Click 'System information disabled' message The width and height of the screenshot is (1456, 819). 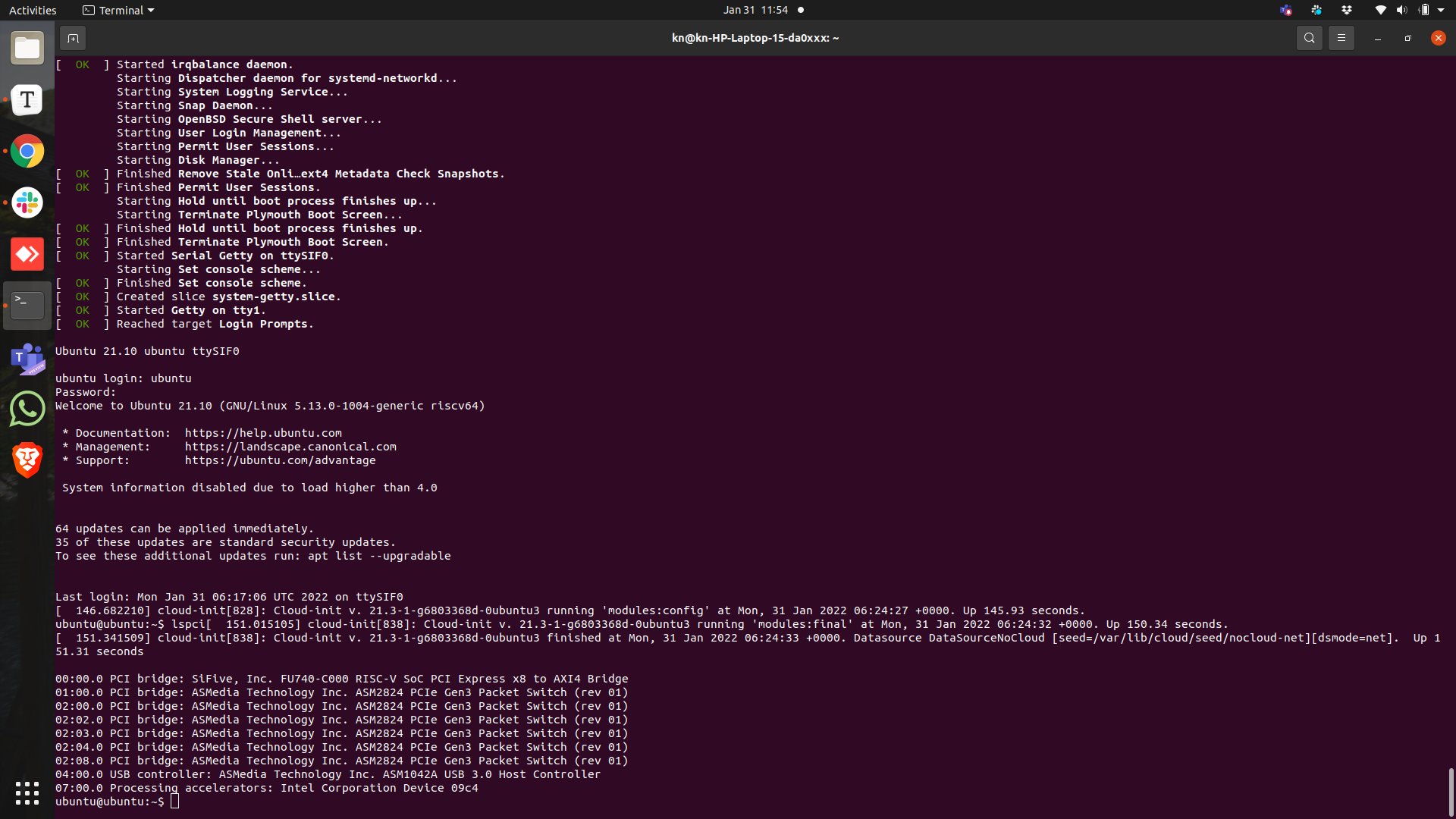pos(249,488)
